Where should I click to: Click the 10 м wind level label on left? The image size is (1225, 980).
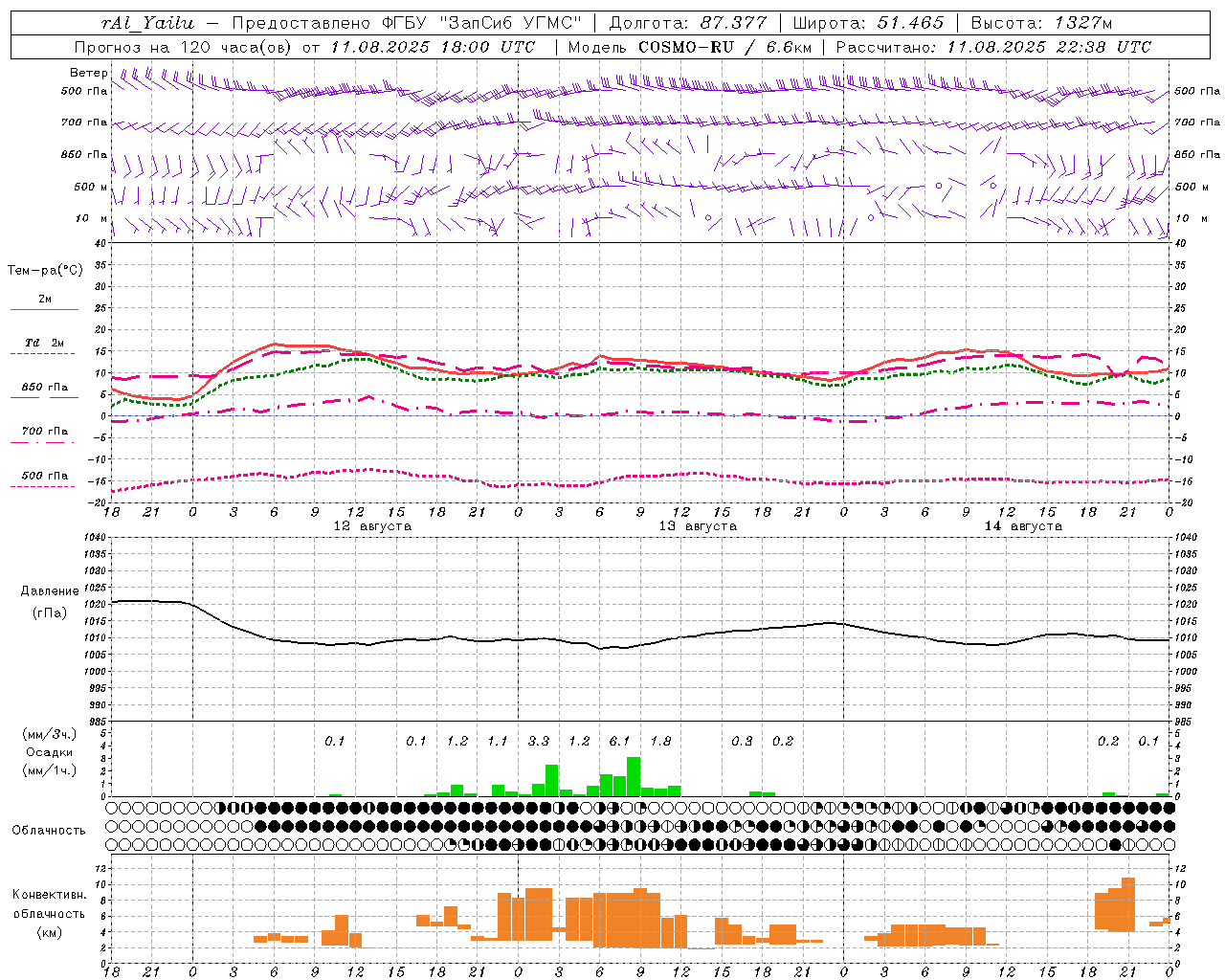(x=91, y=218)
